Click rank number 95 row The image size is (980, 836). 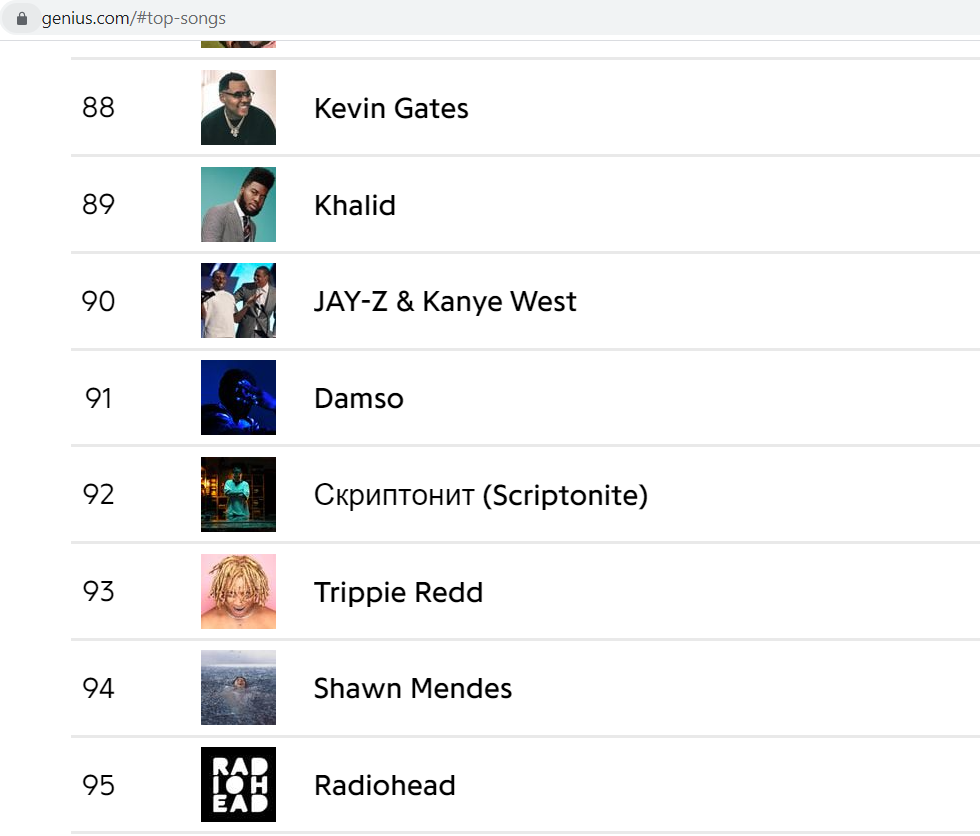coord(526,785)
